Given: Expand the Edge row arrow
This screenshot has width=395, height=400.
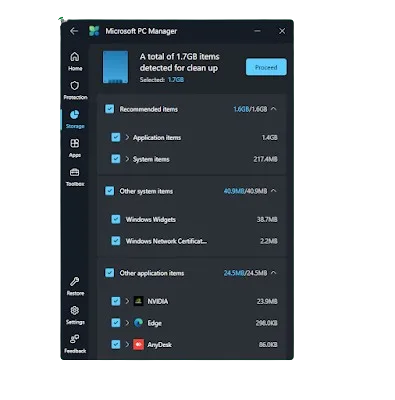Looking at the screenshot, I should [127, 323].
